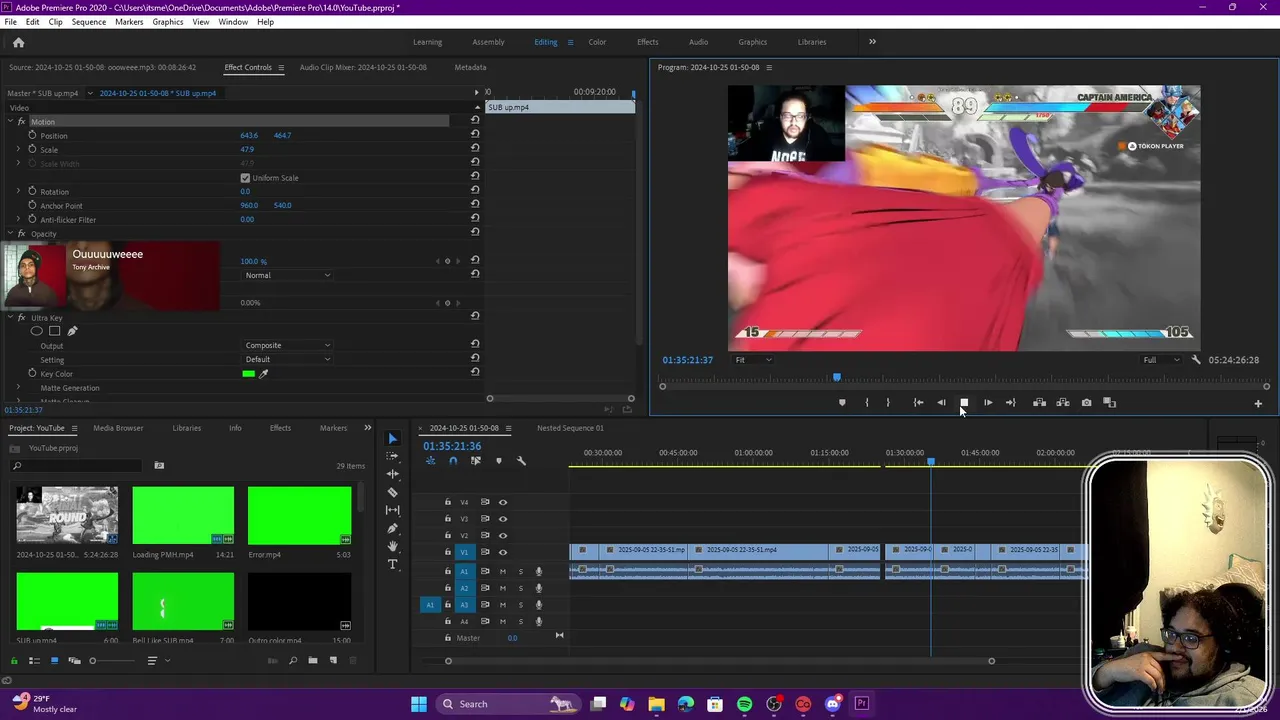
Task: Mute audio track A1
Action: [502, 571]
